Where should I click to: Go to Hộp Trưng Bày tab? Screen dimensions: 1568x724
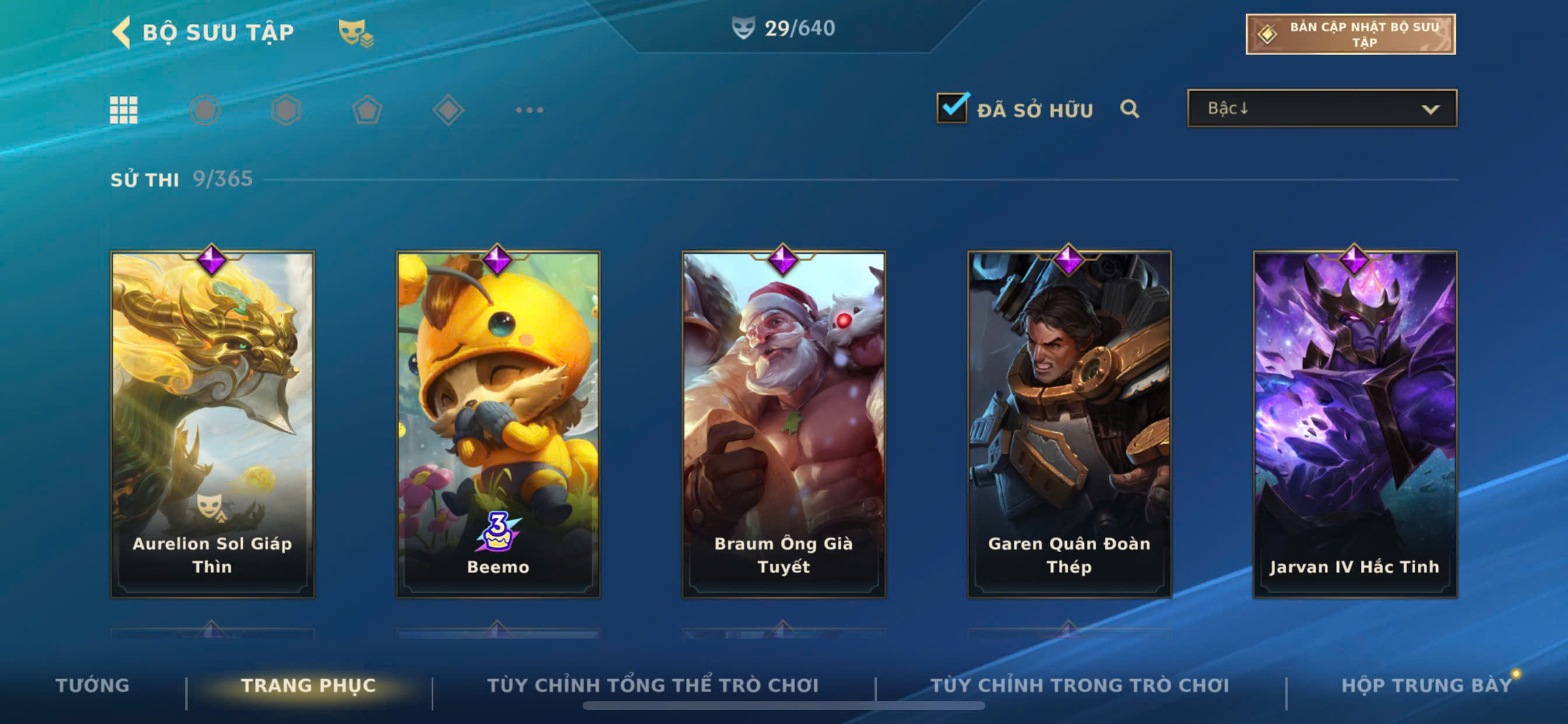[1426, 685]
